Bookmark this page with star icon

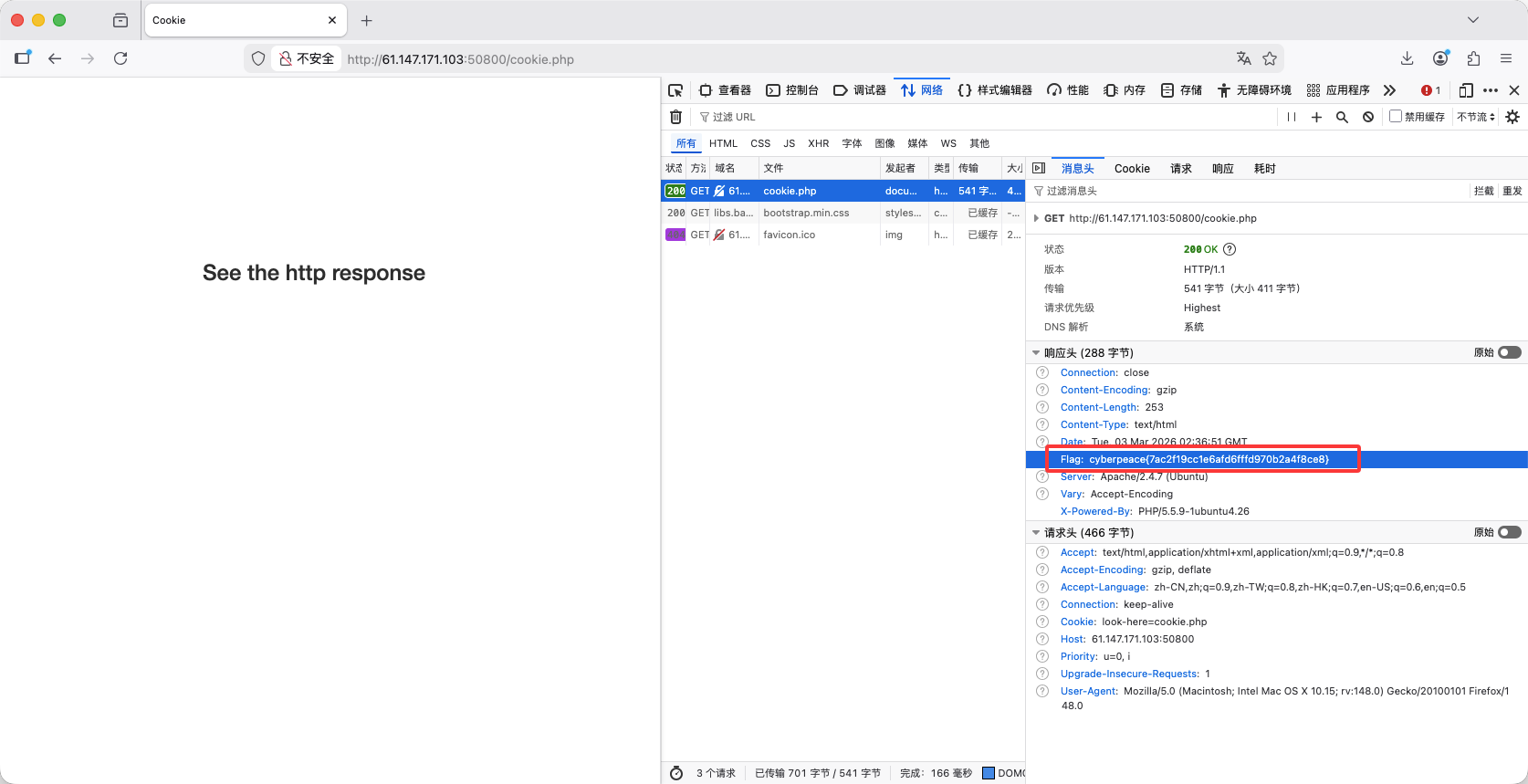pyautogui.click(x=1270, y=58)
